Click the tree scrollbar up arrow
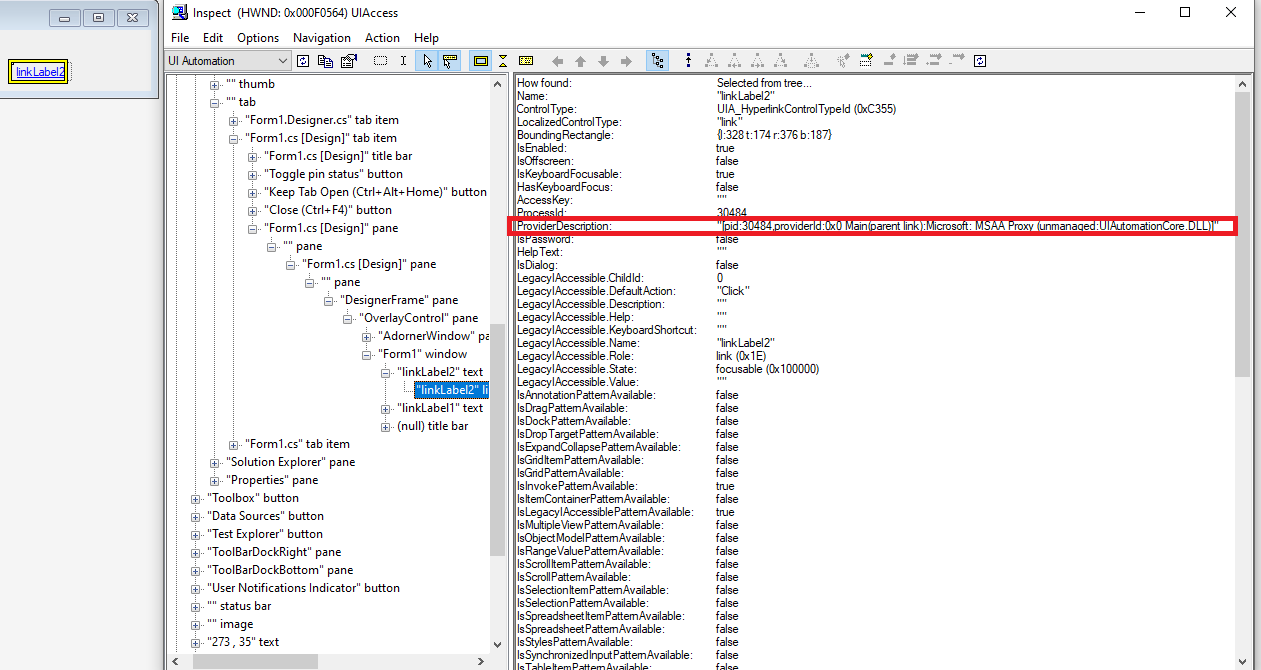The image size is (1261, 670). [x=498, y=84]
